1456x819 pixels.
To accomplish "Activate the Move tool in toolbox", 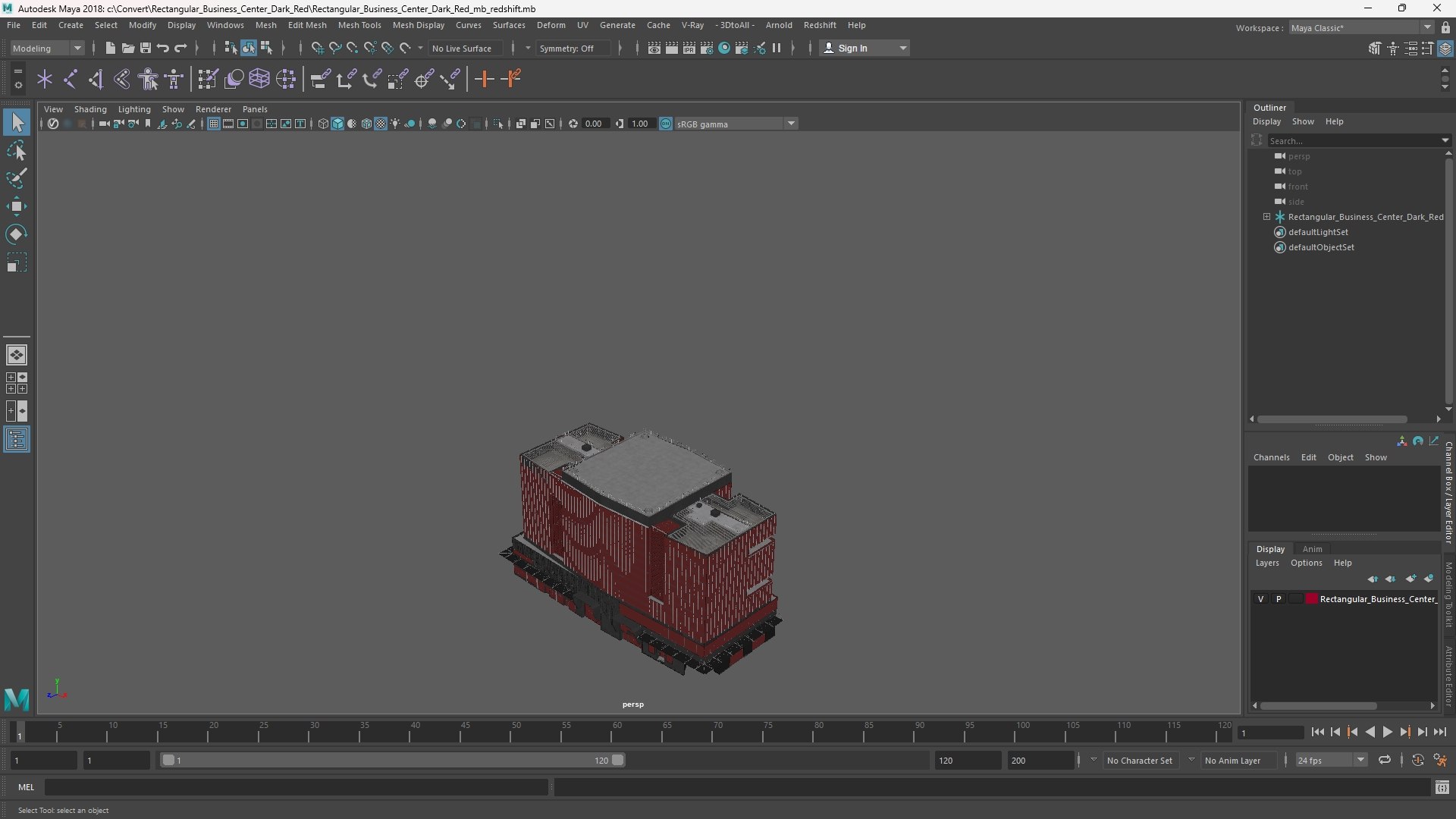I will [17, 206].
